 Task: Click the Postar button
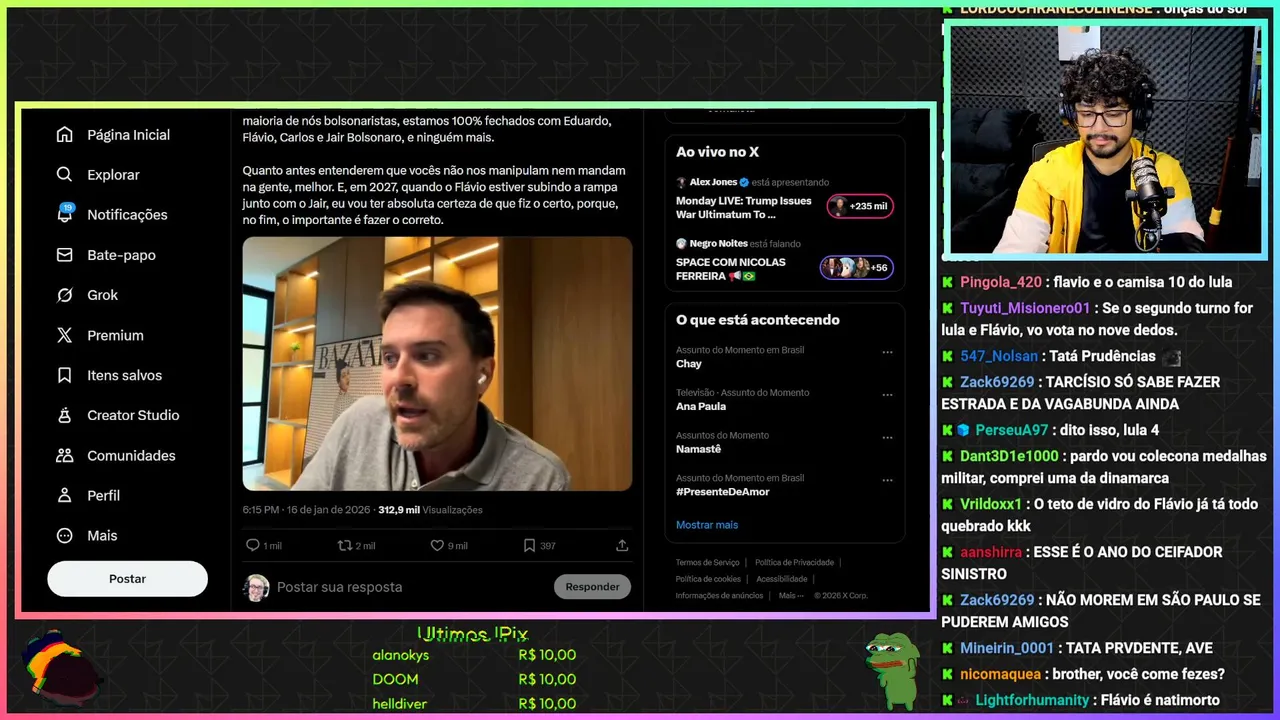click(x=127, y=579)
